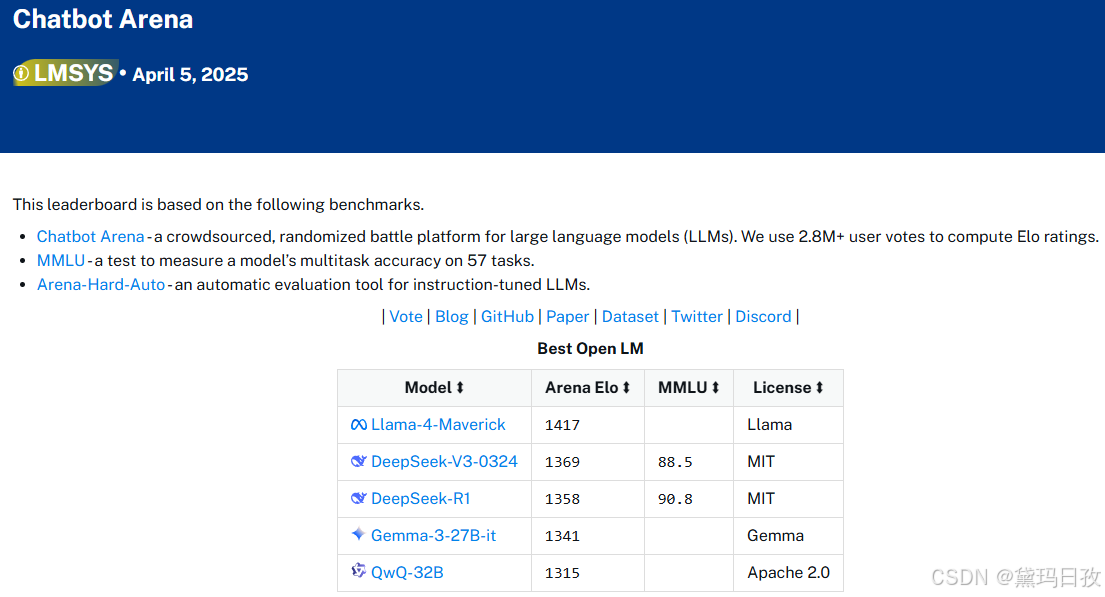1105x597 pixels.
Task: Visit the GitHub link
Action: tap(507, 316)
